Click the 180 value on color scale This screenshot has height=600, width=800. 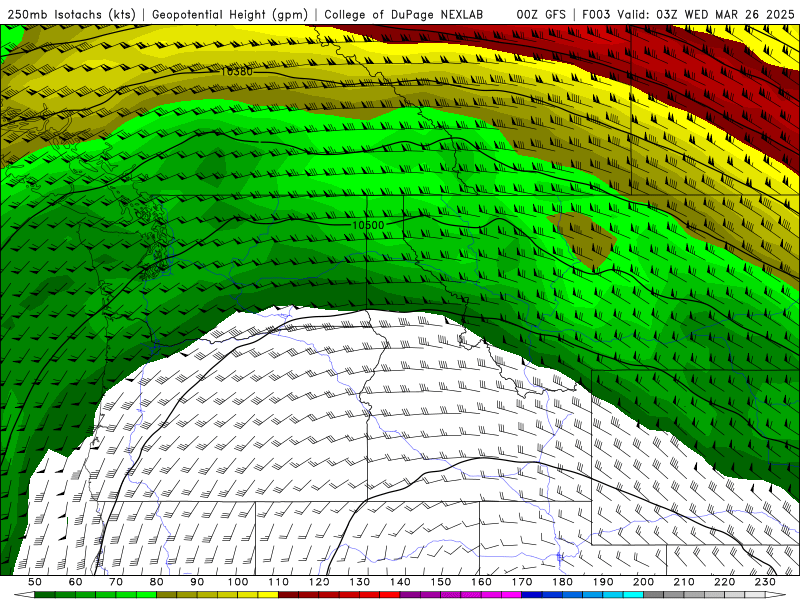pyautogui.click(x=562, y=582)
